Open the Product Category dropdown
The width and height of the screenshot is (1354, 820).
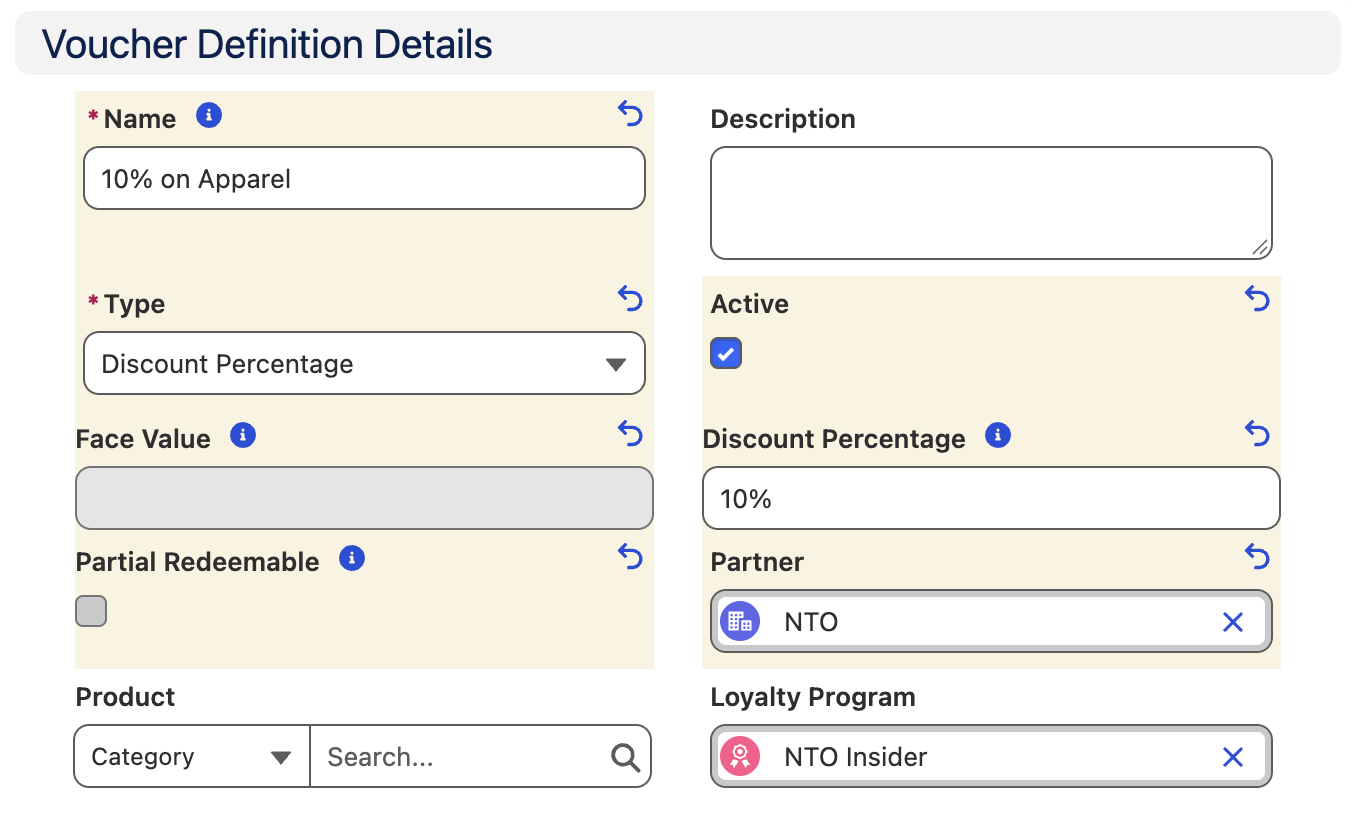[x=192, y=757]
